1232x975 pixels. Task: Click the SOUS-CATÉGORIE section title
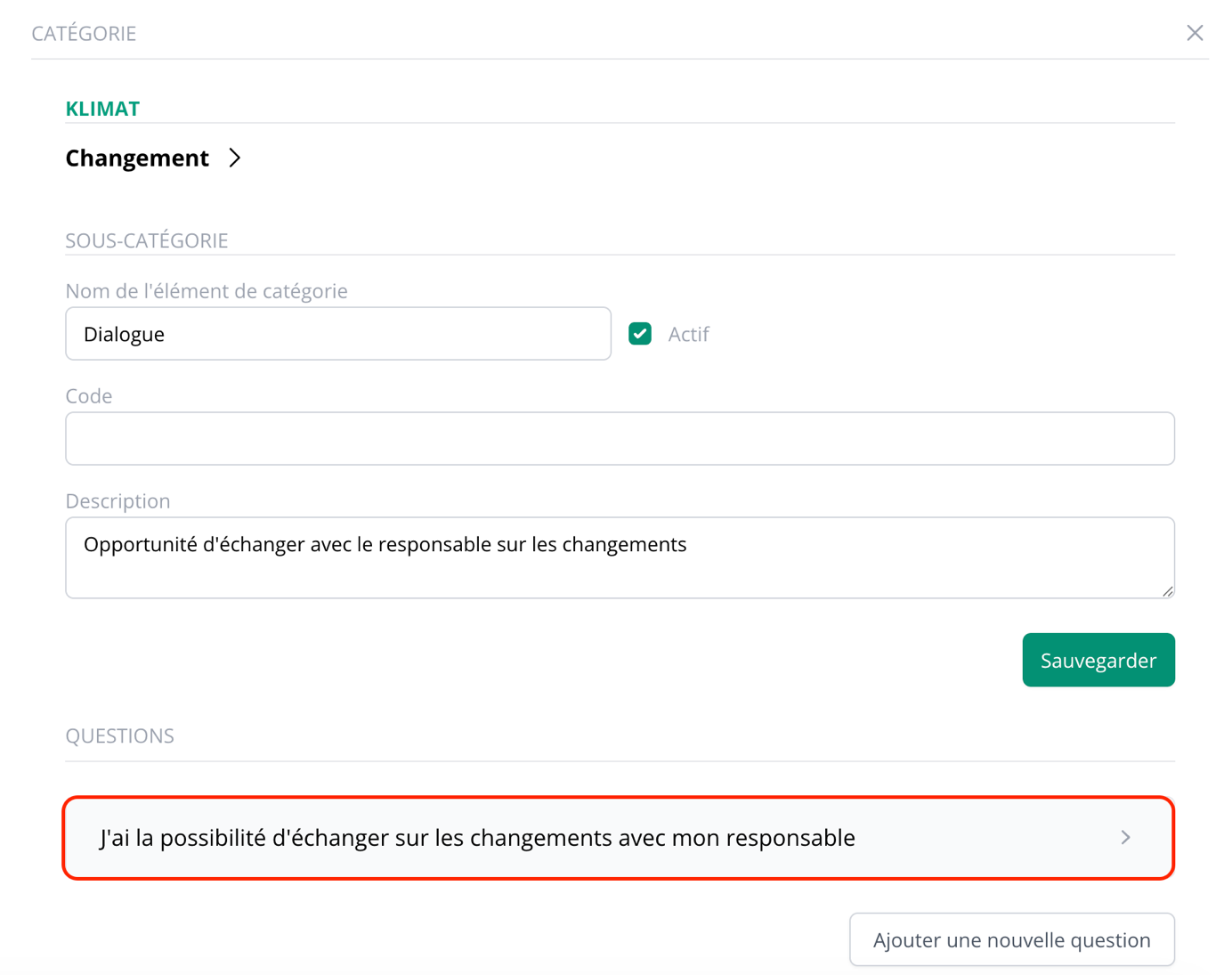[x=146, y=240]
